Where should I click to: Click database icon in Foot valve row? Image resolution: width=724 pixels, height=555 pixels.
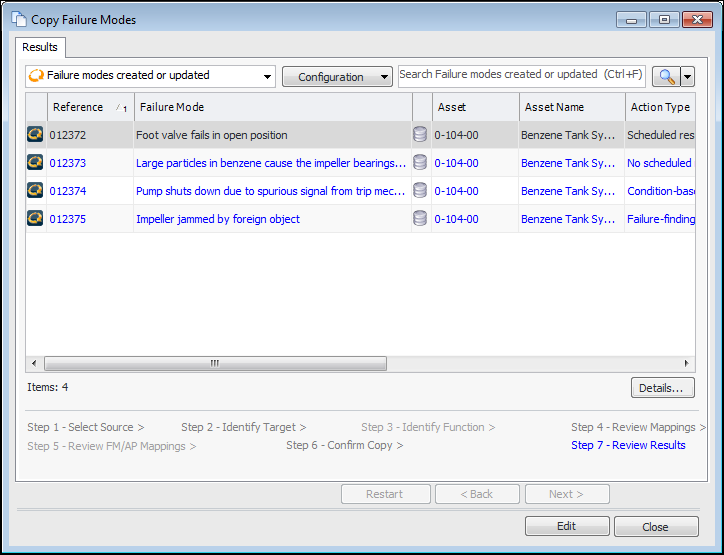tap(420, 135)
